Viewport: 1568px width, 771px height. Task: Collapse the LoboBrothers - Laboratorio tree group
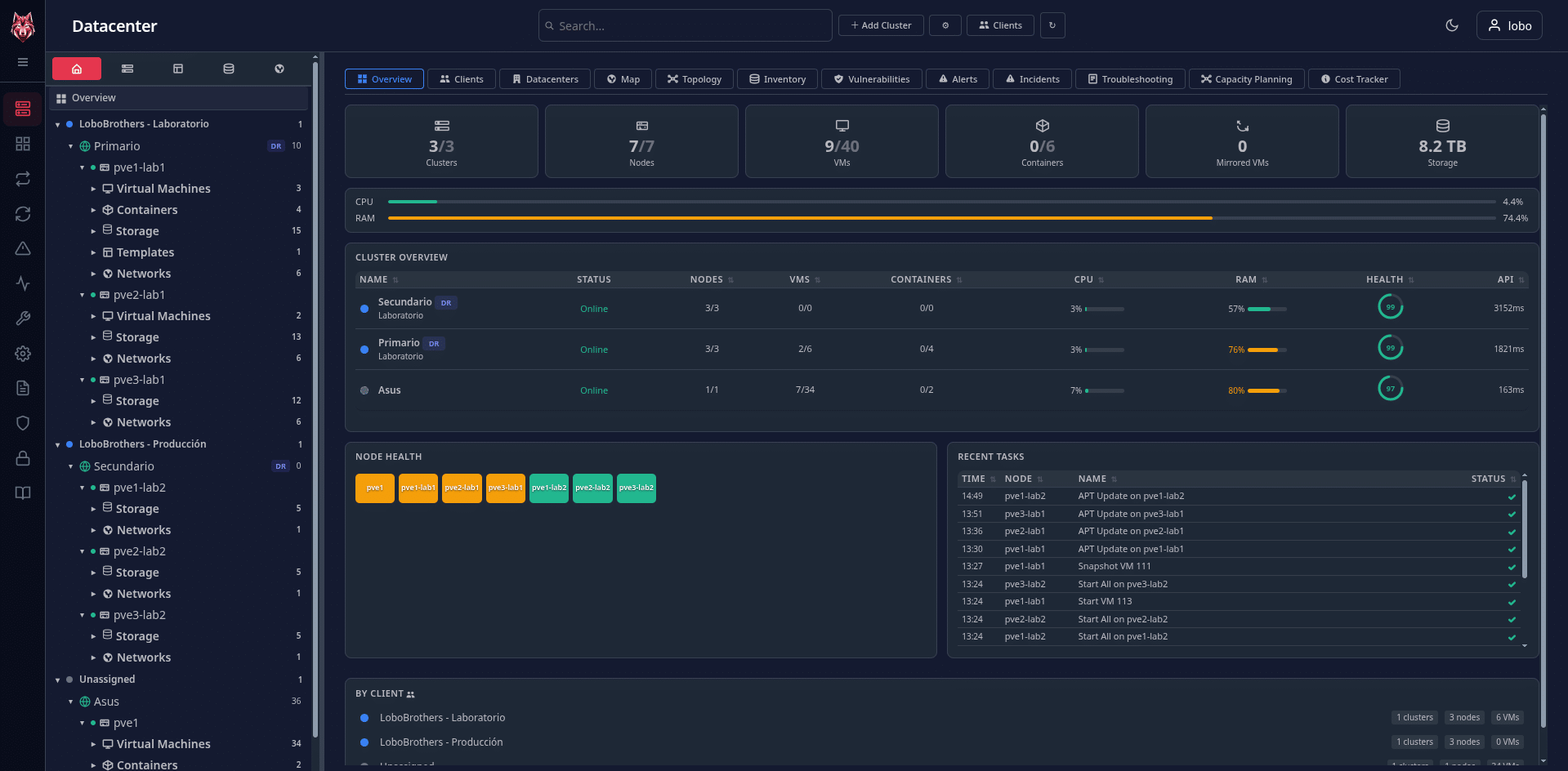coord(58,125)
